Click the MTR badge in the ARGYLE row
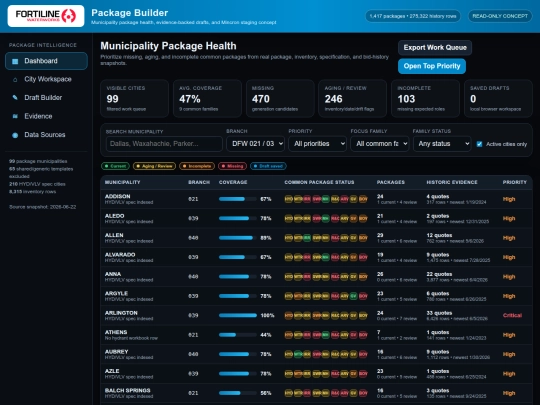540x405 pixels. pyautogui.click(x=298, y=296)
